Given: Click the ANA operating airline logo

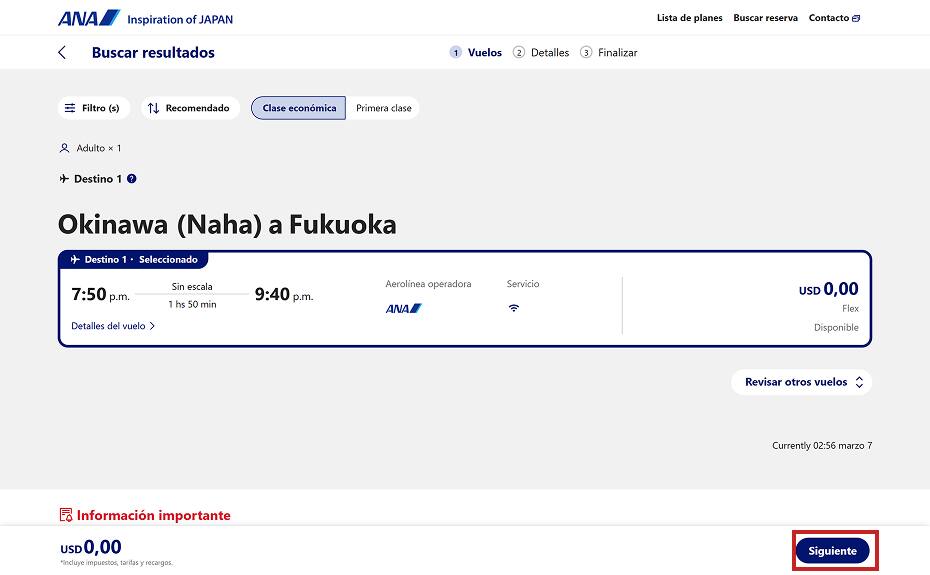Looking at the screenshot, I should [403, 308].
